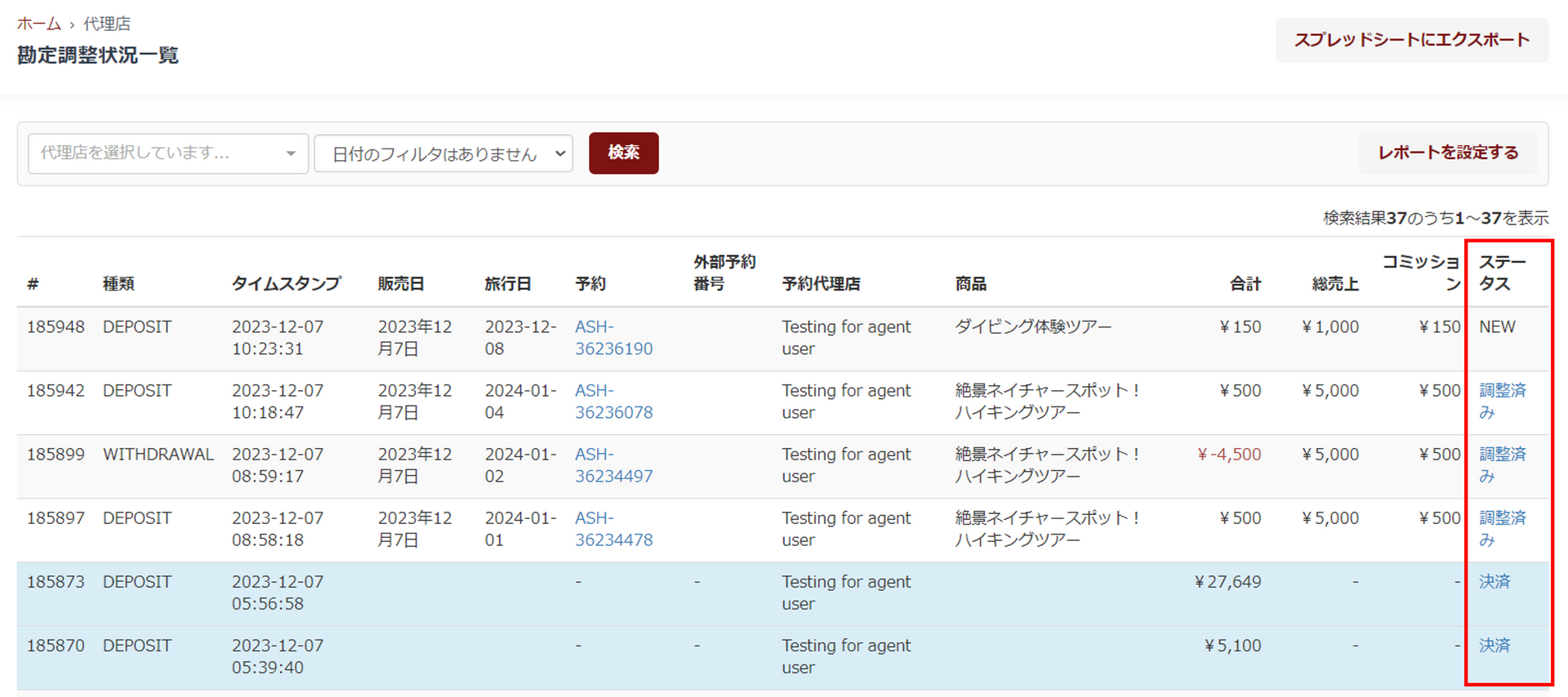This screenshot has height=697, width=1568.
Task: Click the ステータス column header
Action: tap(1501, 273)
